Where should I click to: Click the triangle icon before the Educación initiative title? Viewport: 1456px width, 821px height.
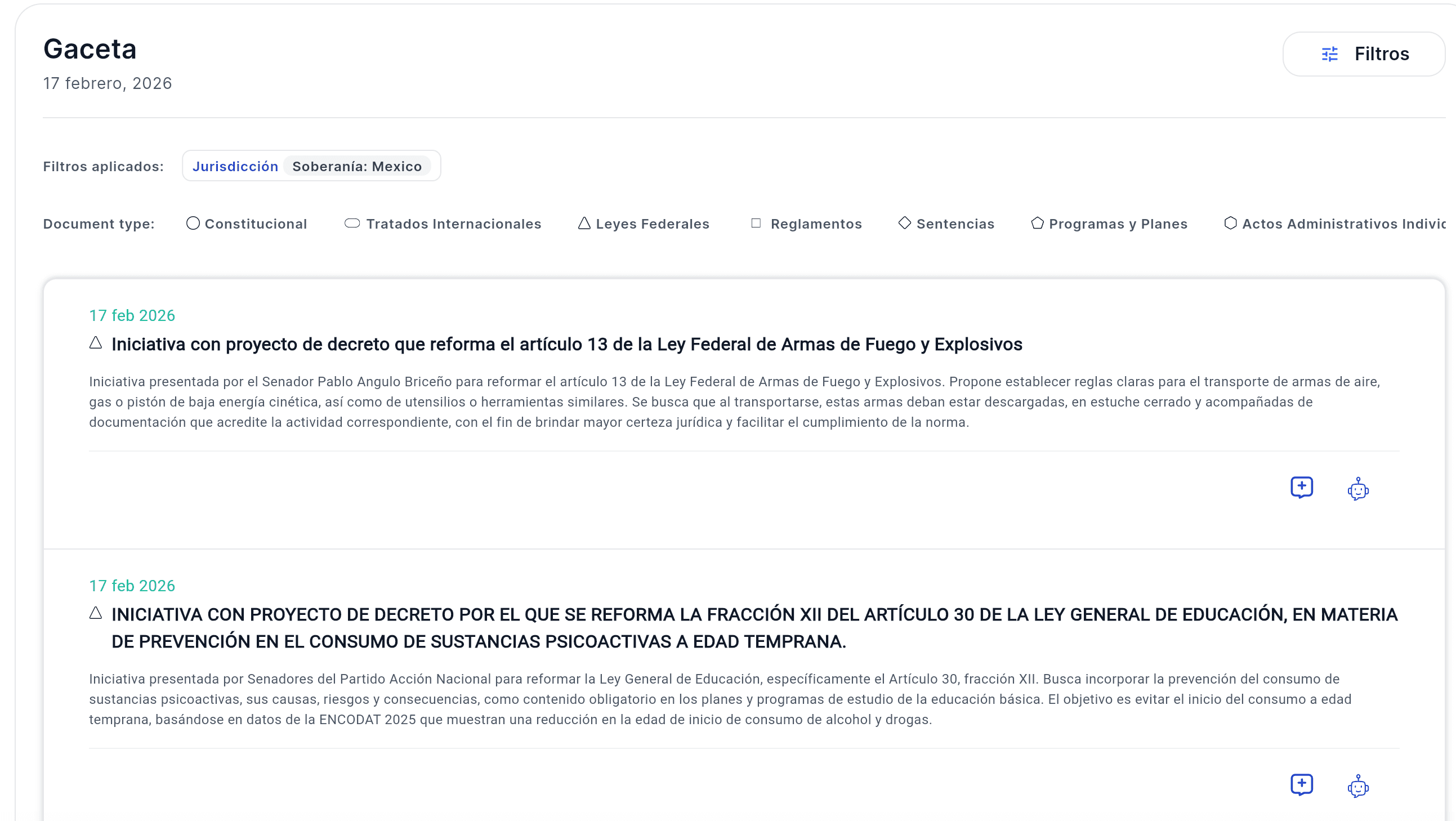(96, 613)
